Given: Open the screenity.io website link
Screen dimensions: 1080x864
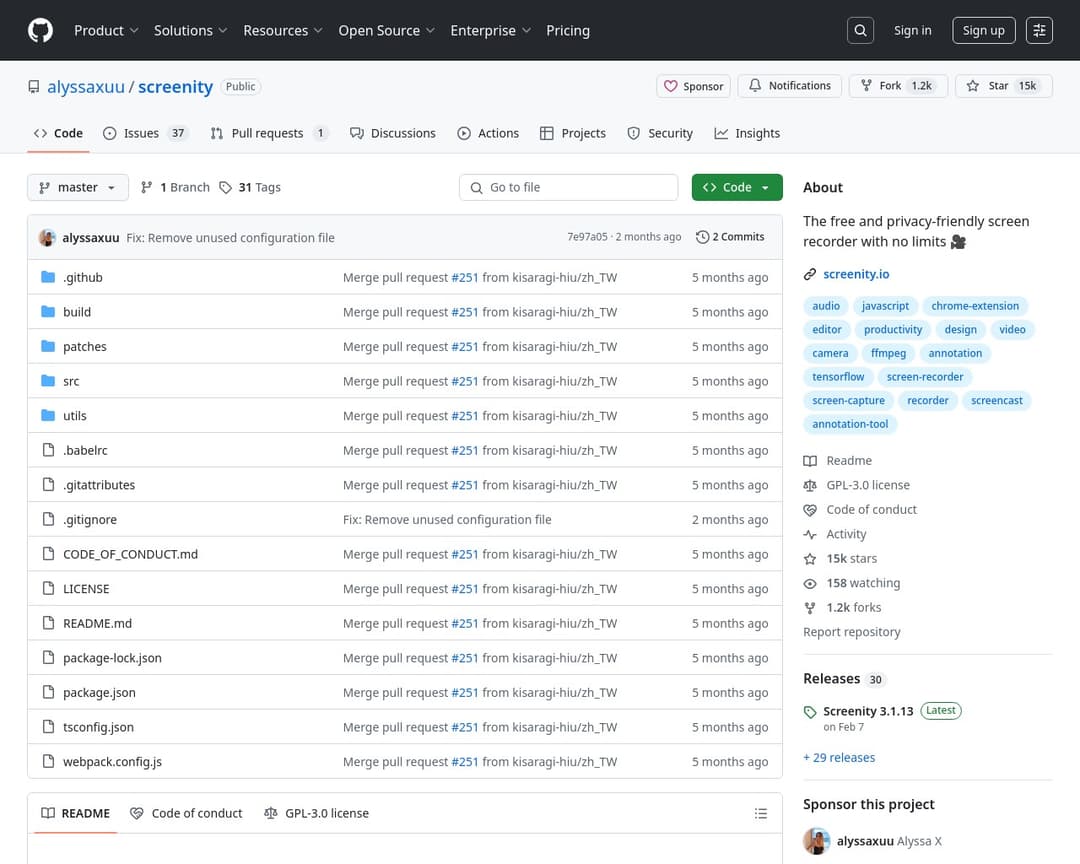Looking at the screenshot, I should pos(856,274).
